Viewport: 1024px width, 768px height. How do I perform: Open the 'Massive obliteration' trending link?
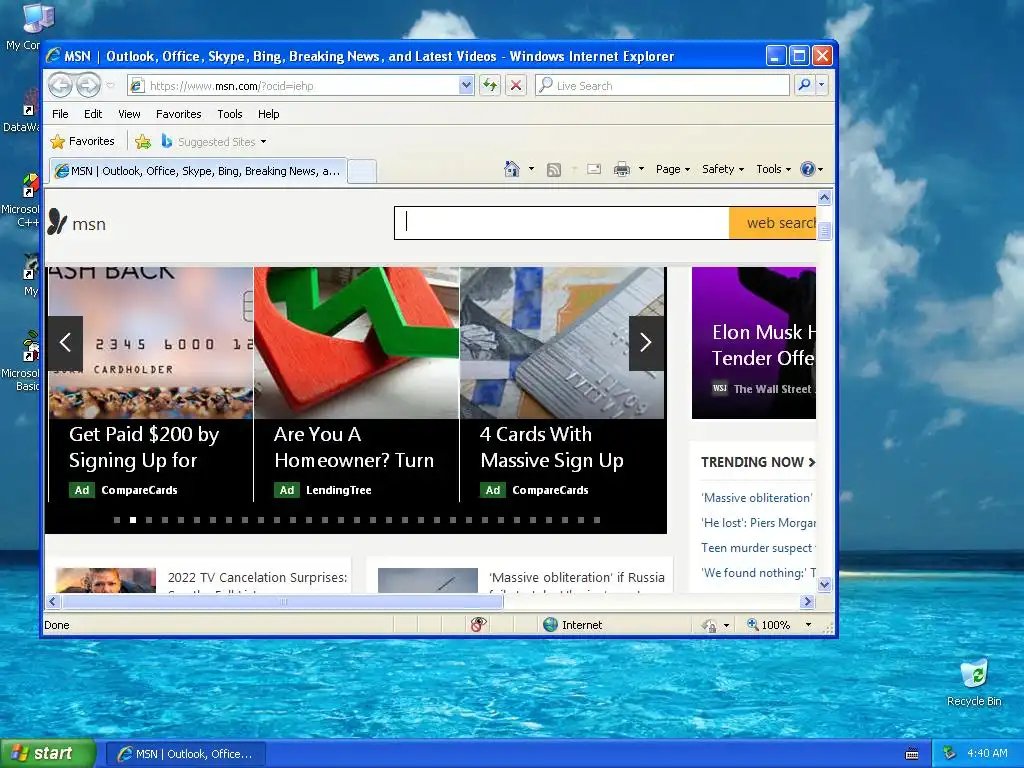pyautogui.click(x=757, y=498)
